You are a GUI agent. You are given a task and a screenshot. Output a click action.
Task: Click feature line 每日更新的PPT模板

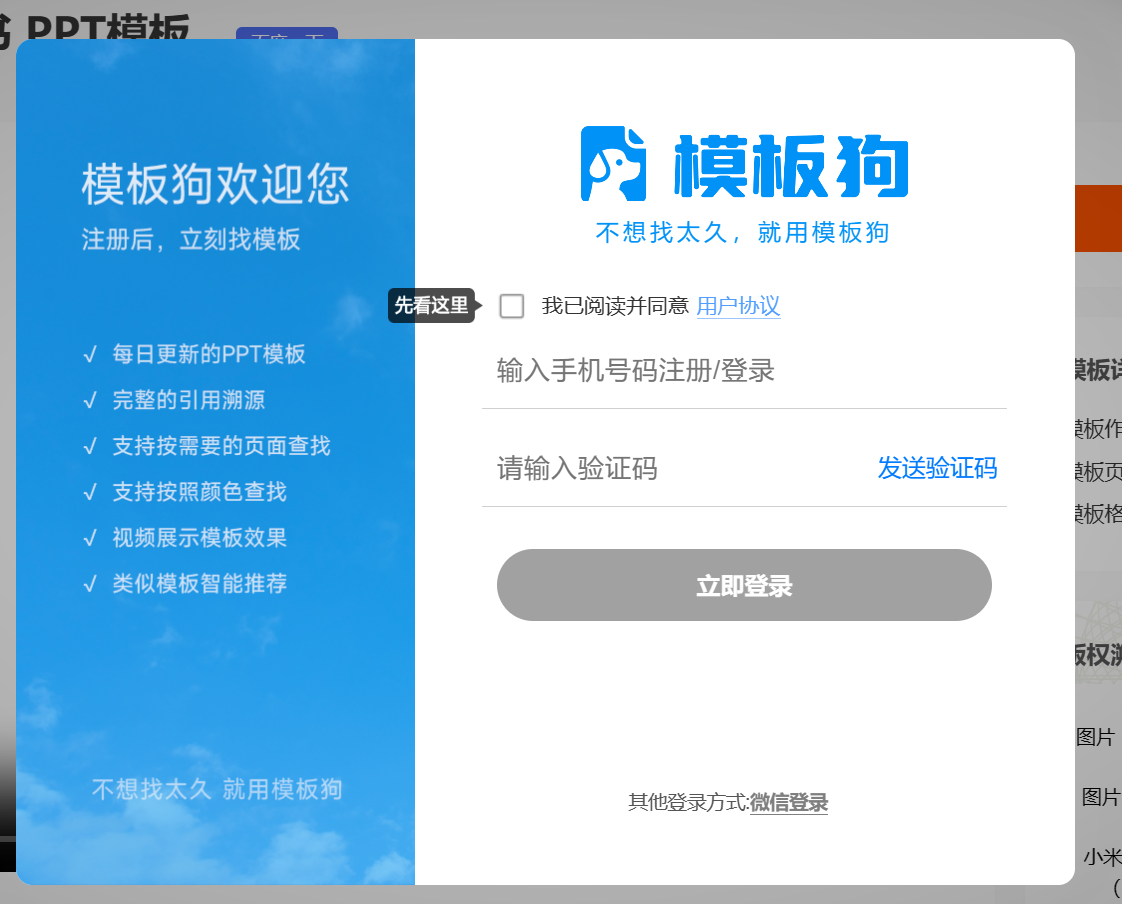point(209,354)
